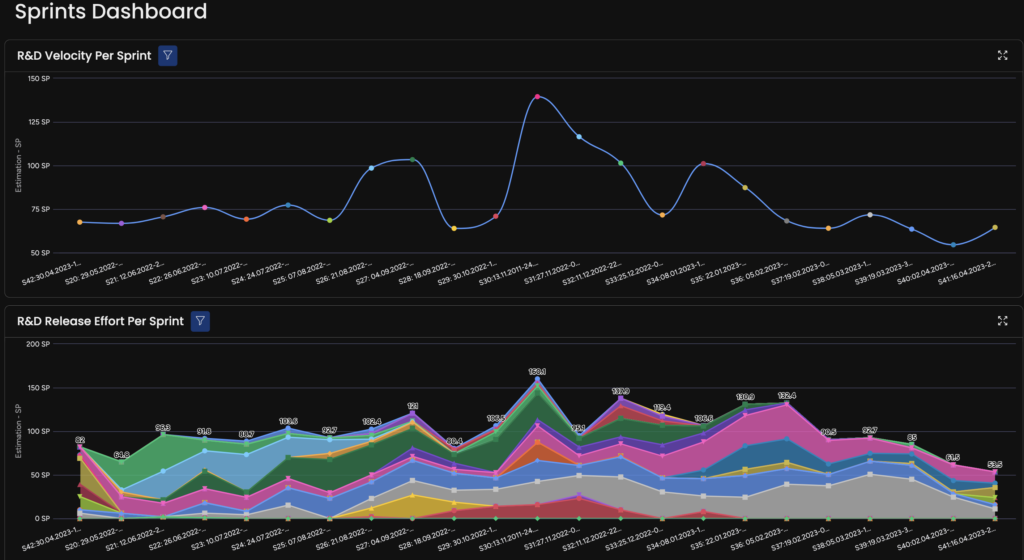Click the Sprints Dashboard page title

point(111,13)
